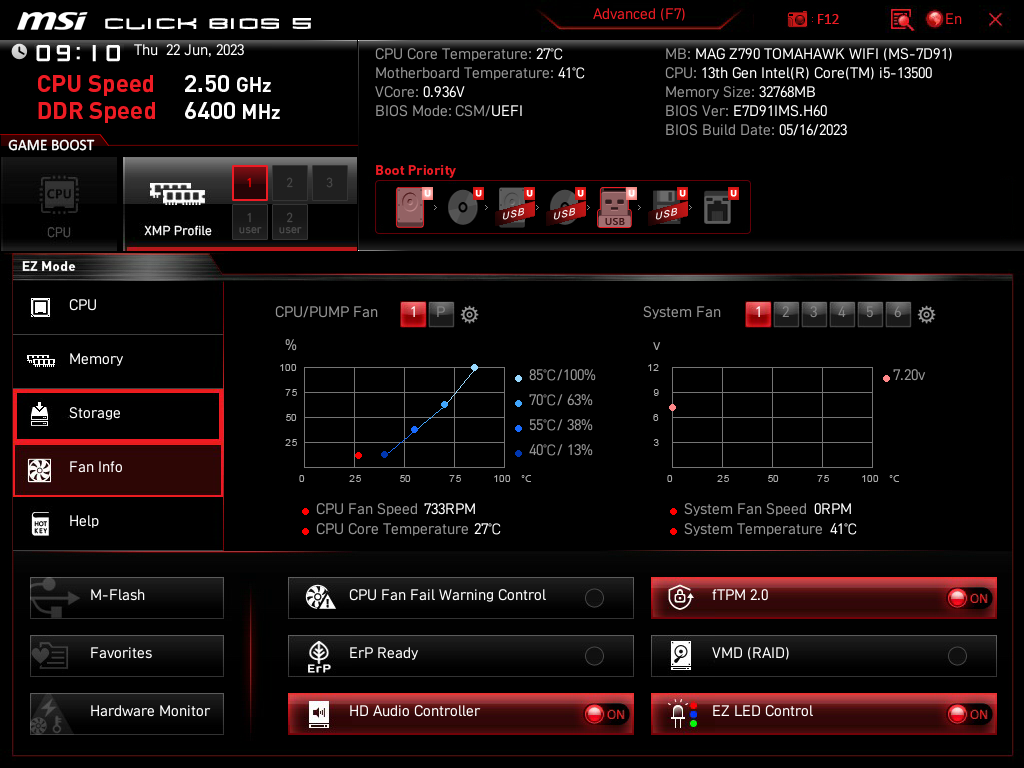Click the CPU Fan Speed 733RPM value
Viewport: 1024px width, 768px height.
click(x=449, y=509)
